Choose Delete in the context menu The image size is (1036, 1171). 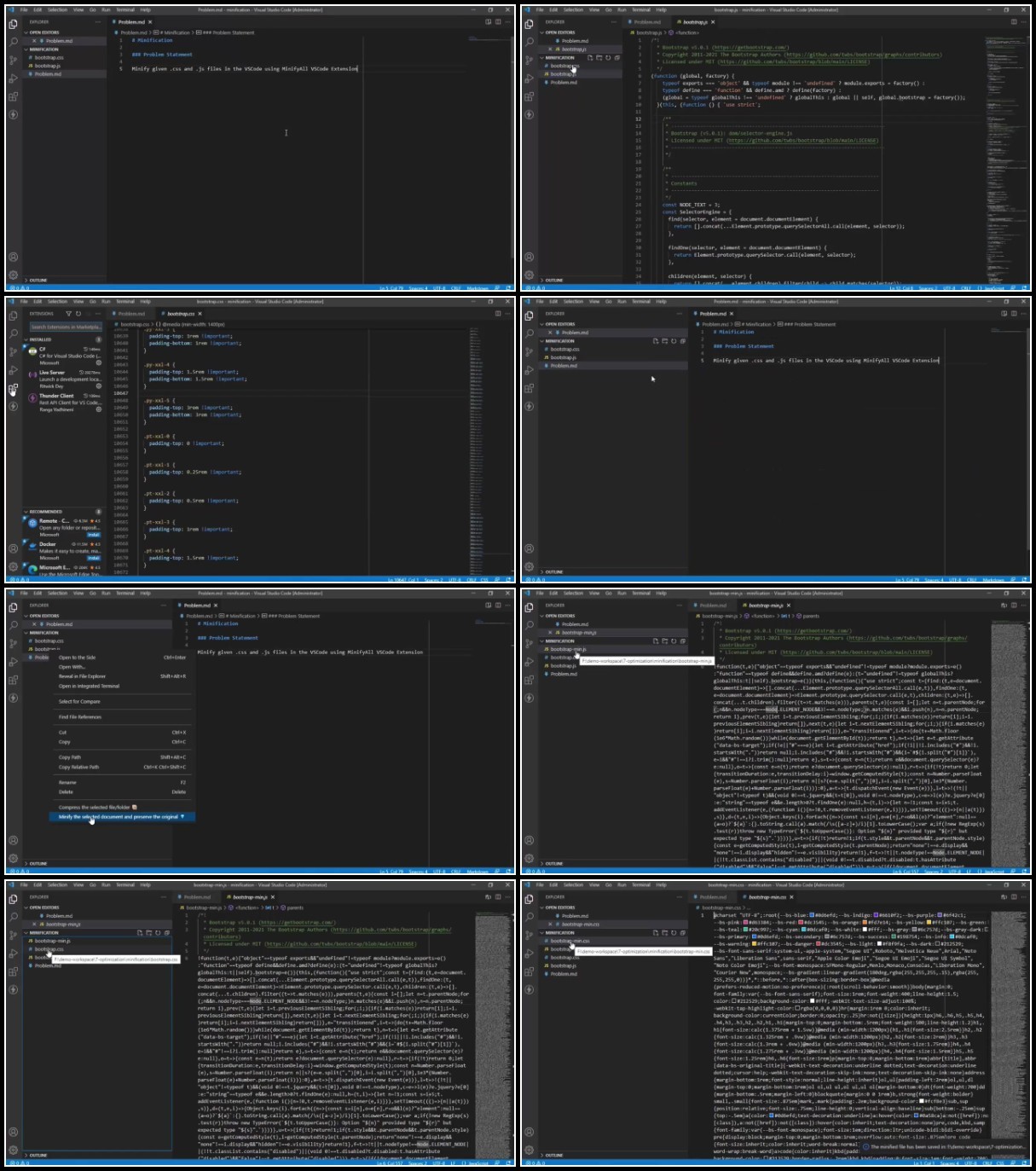[122, 791]
